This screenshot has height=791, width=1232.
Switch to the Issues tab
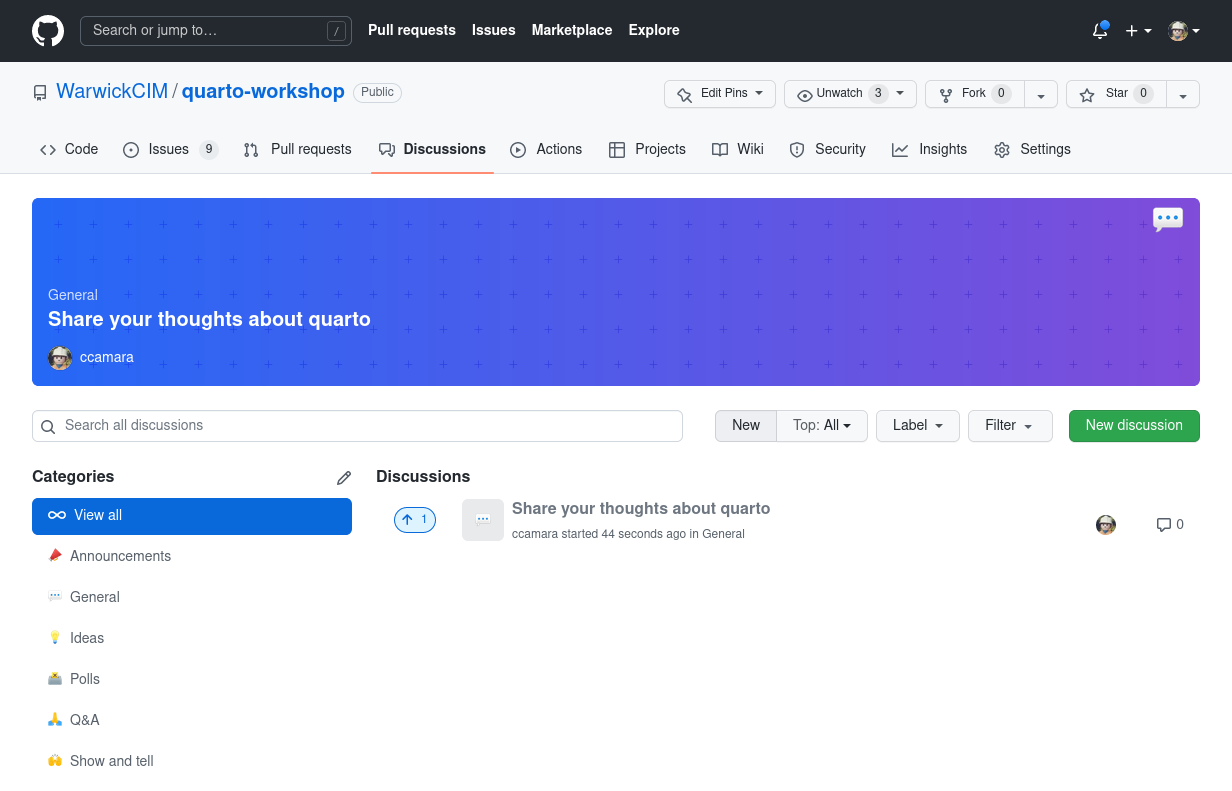[x=169, y=150]
